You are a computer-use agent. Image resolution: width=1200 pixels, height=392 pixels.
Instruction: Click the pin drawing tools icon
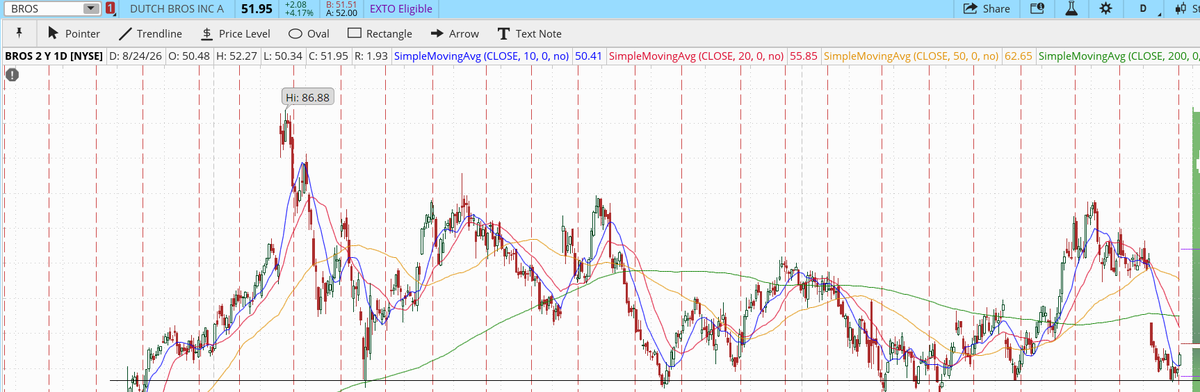pyautogui.click(x=19, y=33)
